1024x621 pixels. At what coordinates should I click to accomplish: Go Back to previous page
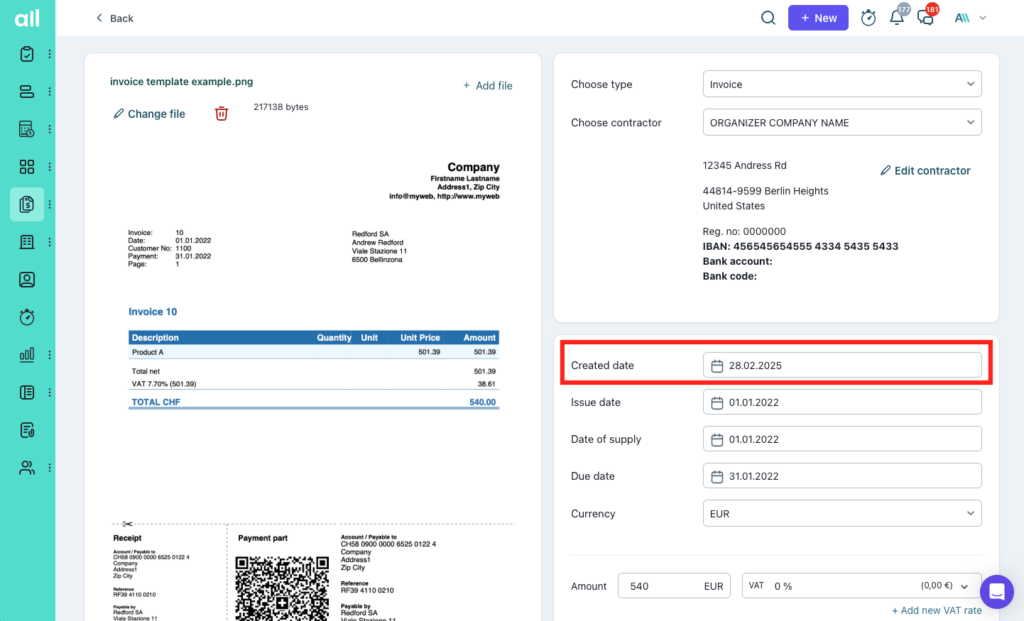coord(114,18)
